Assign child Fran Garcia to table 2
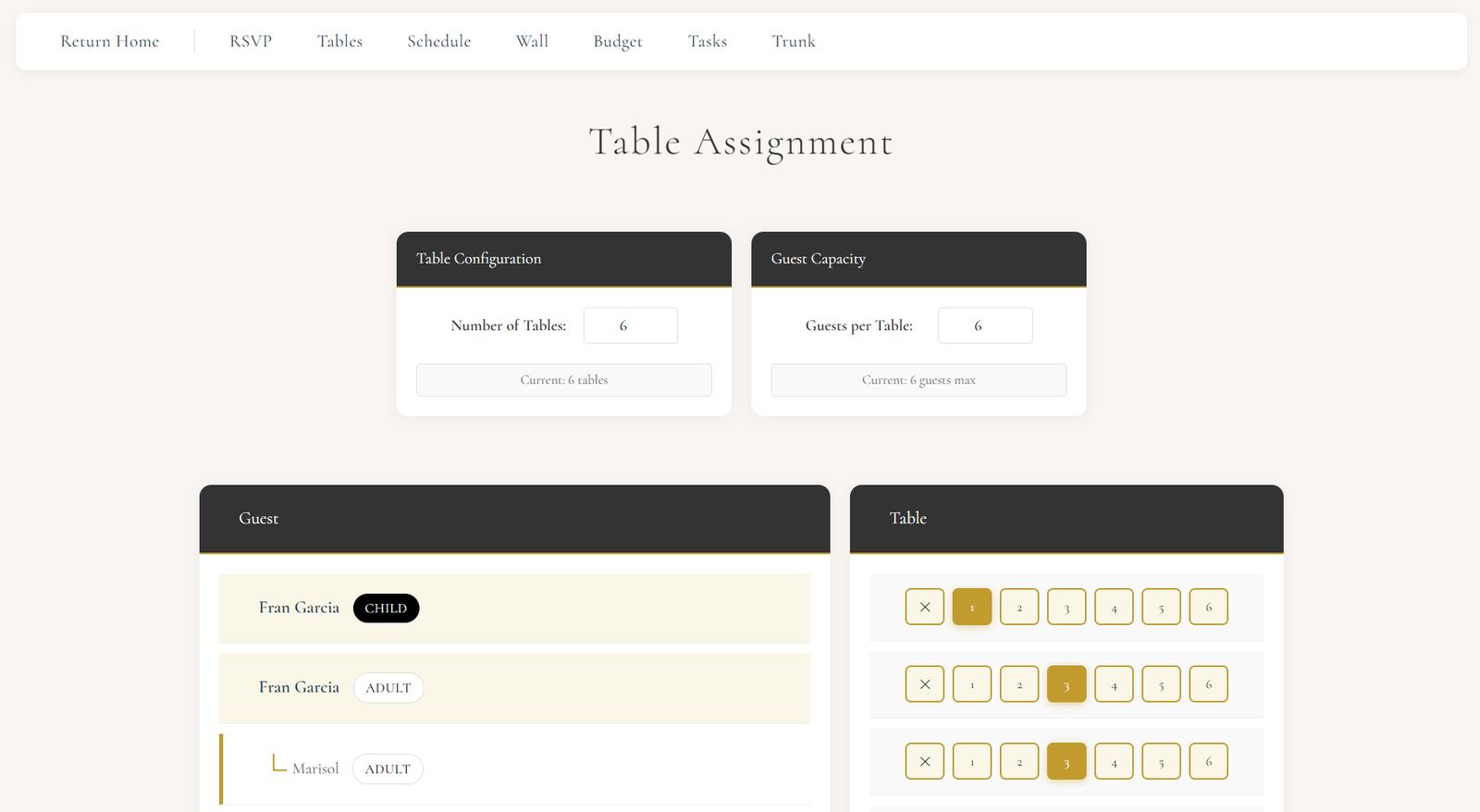Screen dimensions: 1480x812 pyautogui.click(x=1019, y=607)
